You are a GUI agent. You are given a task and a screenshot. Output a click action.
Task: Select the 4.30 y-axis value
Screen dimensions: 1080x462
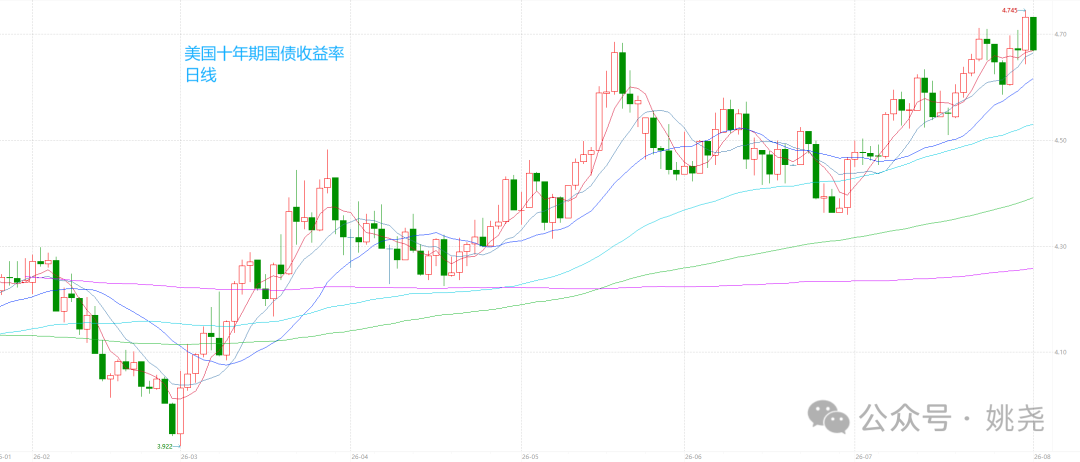pos(1059,246)
